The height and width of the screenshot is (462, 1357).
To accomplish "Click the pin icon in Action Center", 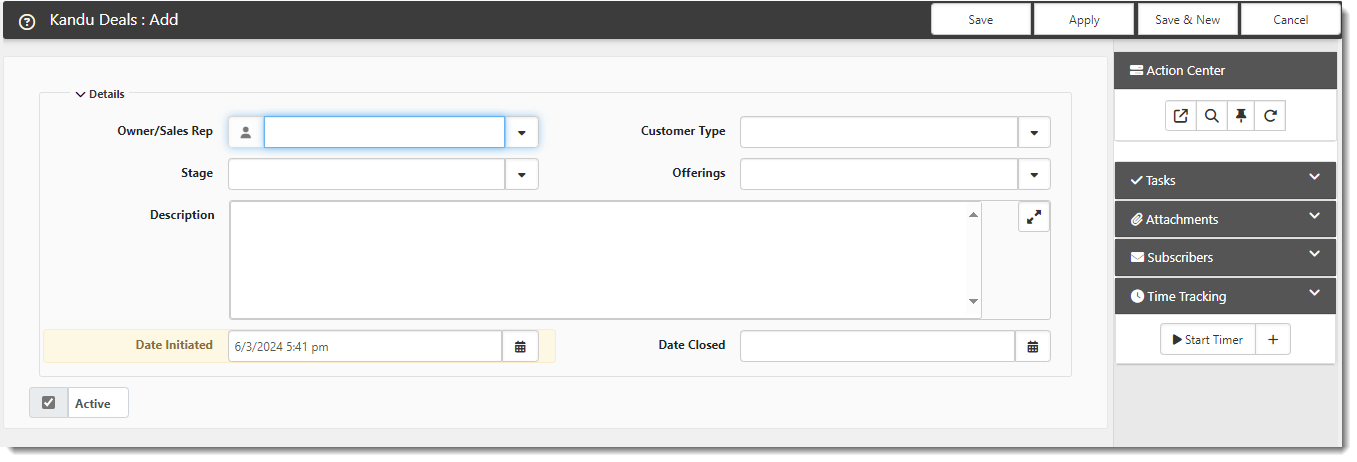I will tap(1241, 116).
